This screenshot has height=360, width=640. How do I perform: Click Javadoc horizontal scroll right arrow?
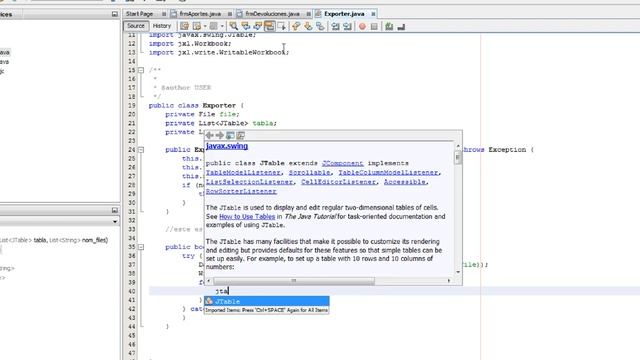pos(449,281)
